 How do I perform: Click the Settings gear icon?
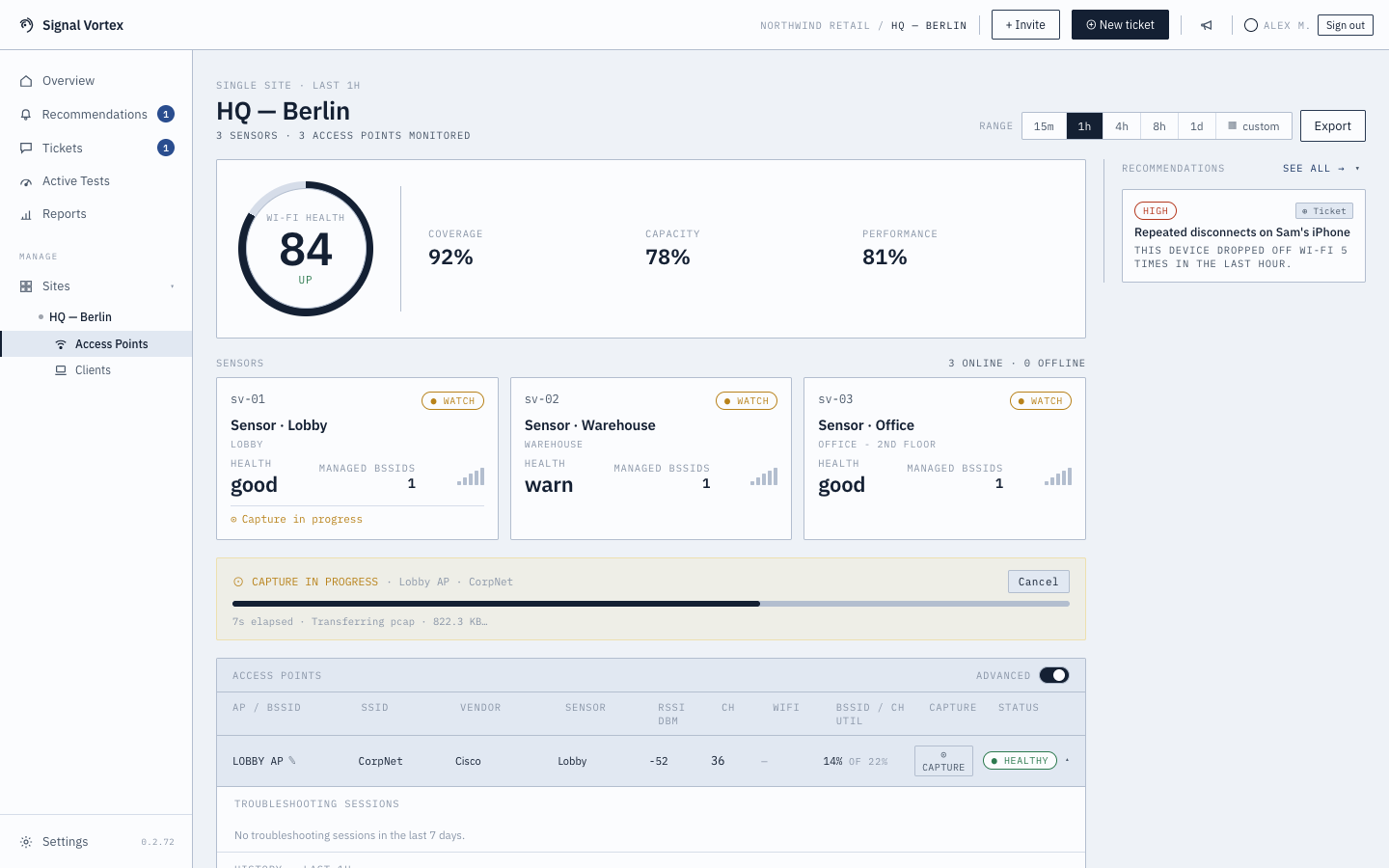26,842
